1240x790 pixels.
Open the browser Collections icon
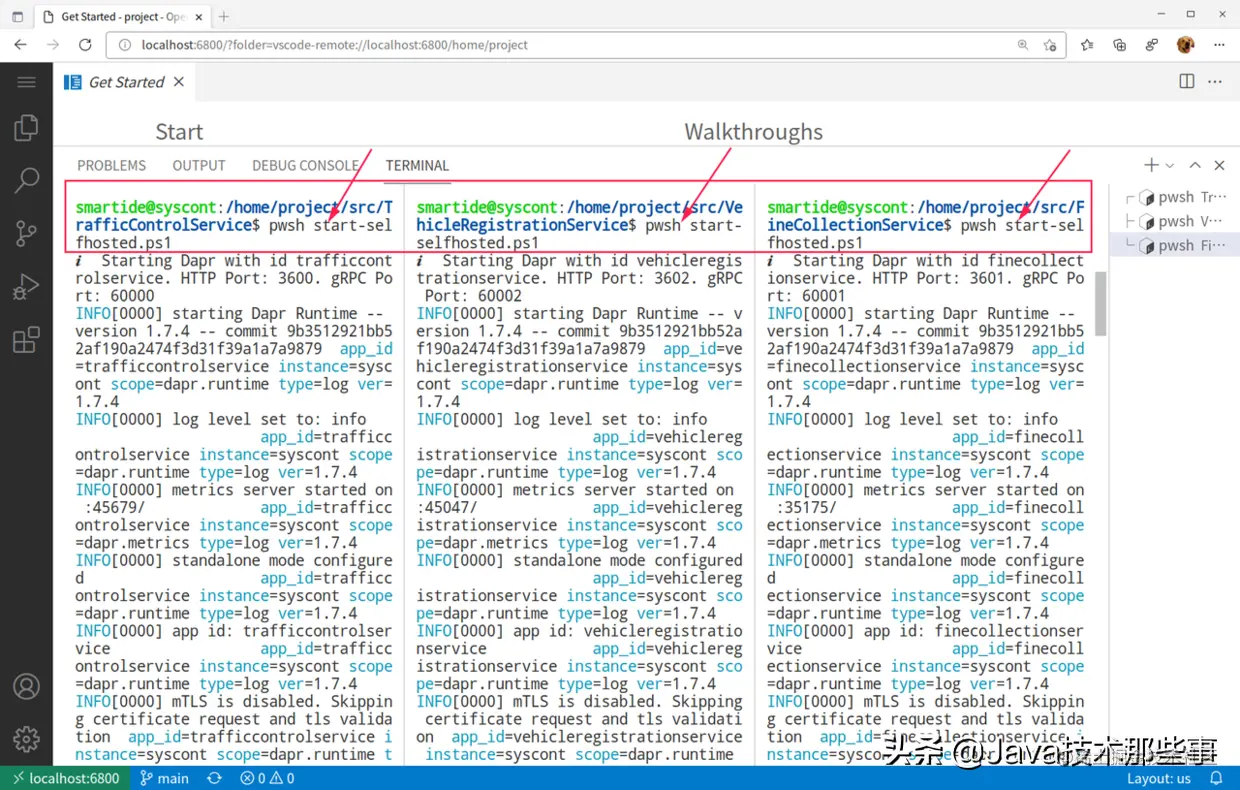tap(1120, 45)
